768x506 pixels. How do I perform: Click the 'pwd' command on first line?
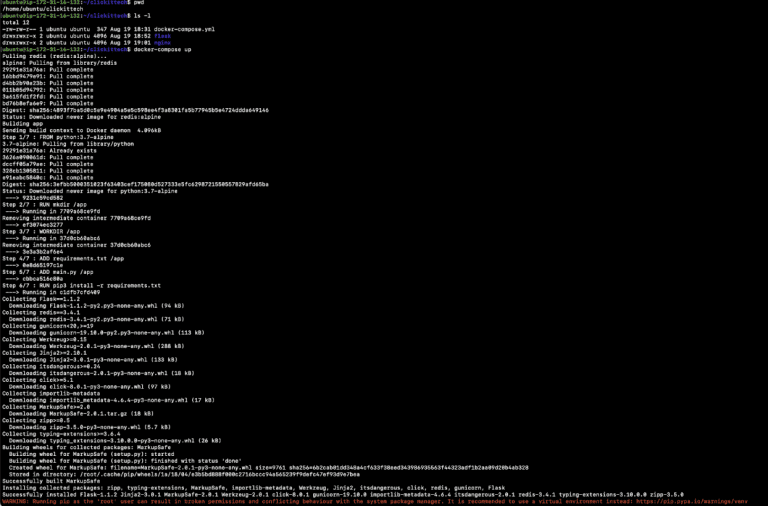[x=138, y=4]
